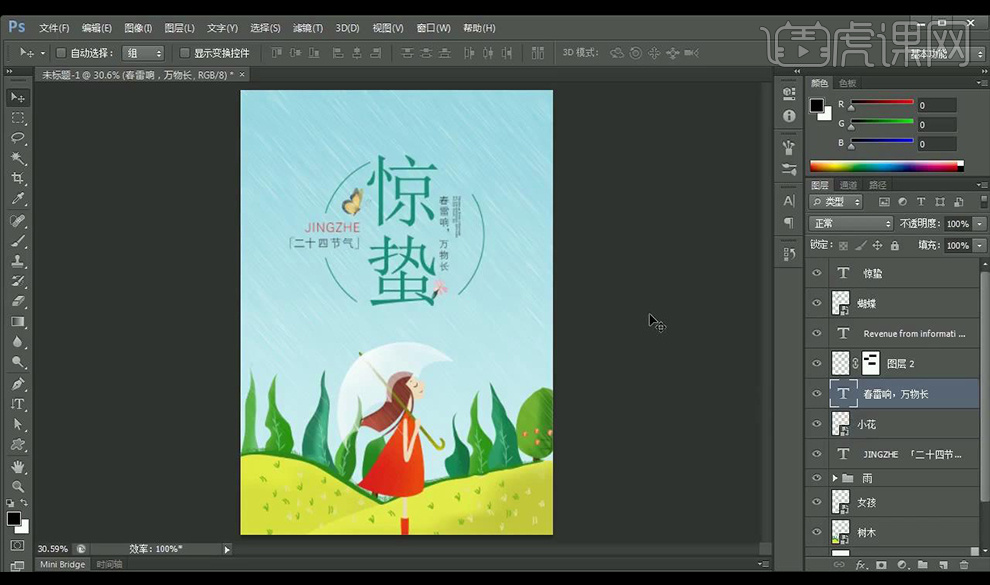Click the foreground color swatch in toolbox
Screen dimensions: 990x585
[13, 519]
